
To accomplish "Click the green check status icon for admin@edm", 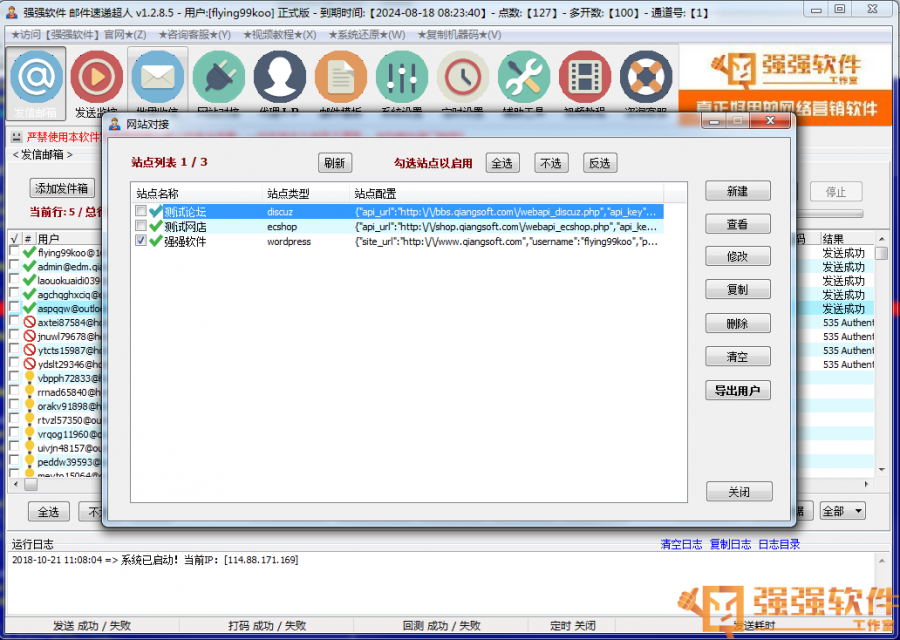I will (29, 266).
